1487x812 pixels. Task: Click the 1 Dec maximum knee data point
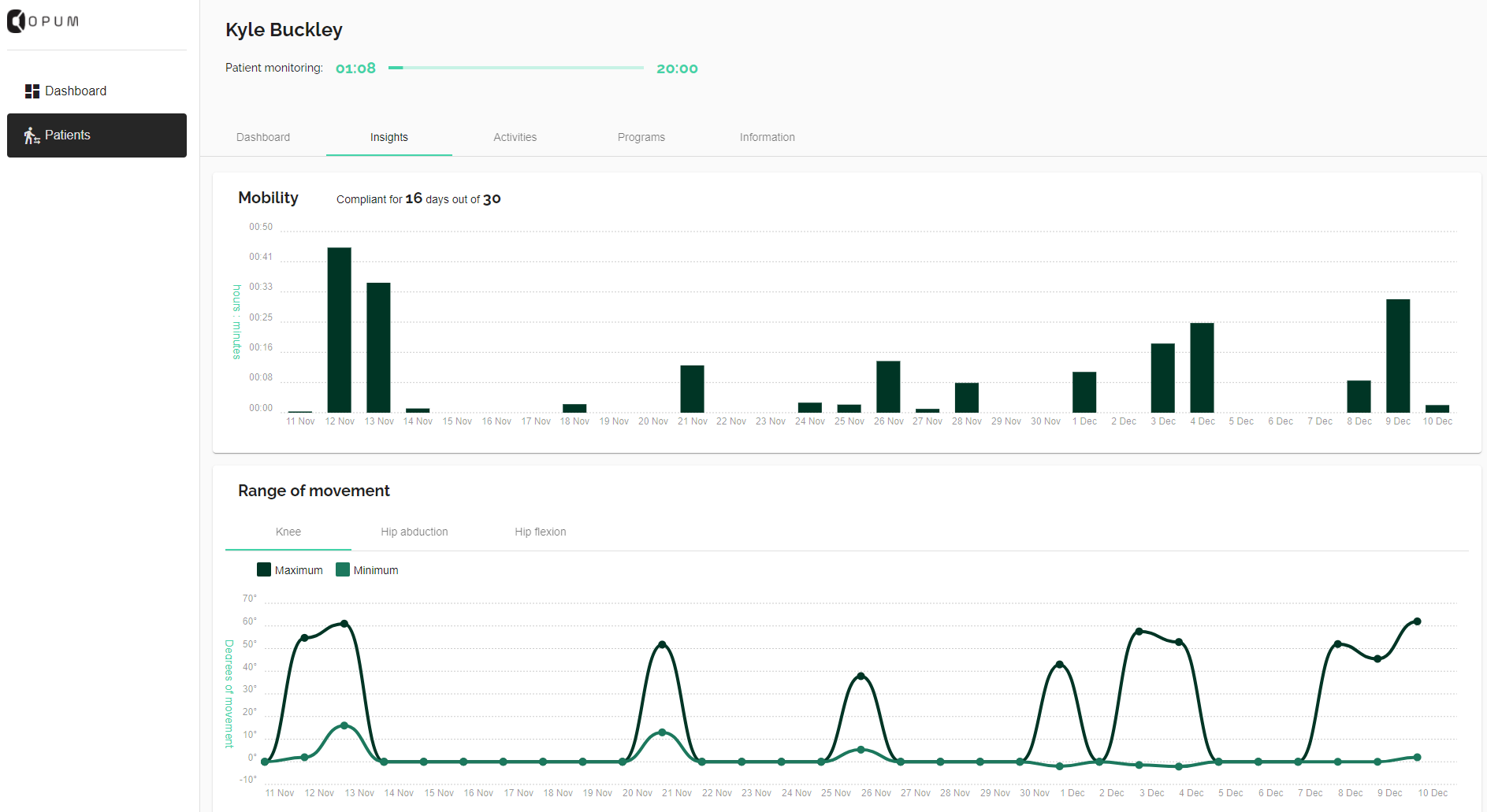(1060, 665)
